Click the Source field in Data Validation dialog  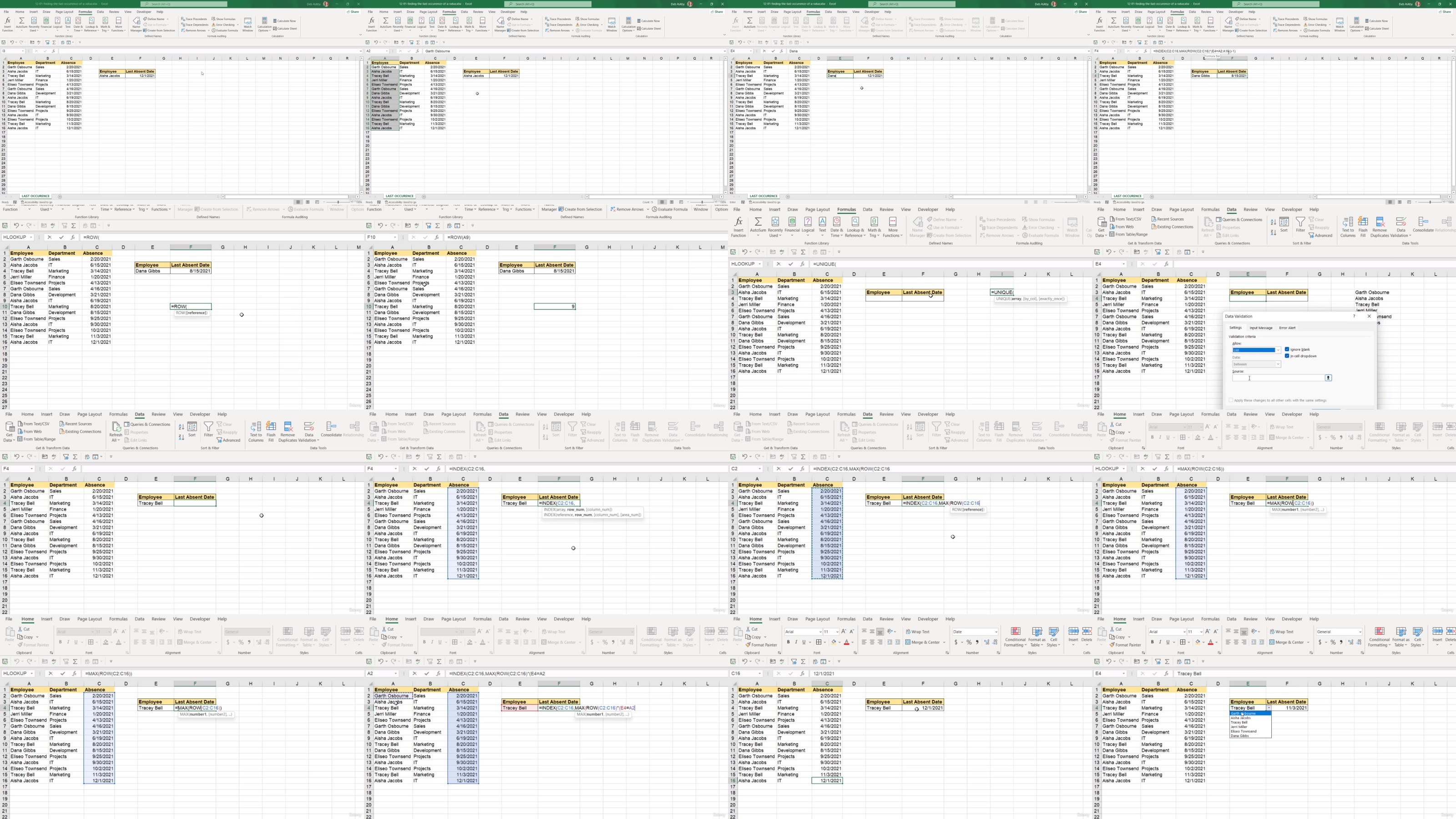click(x=1278, y=378)
